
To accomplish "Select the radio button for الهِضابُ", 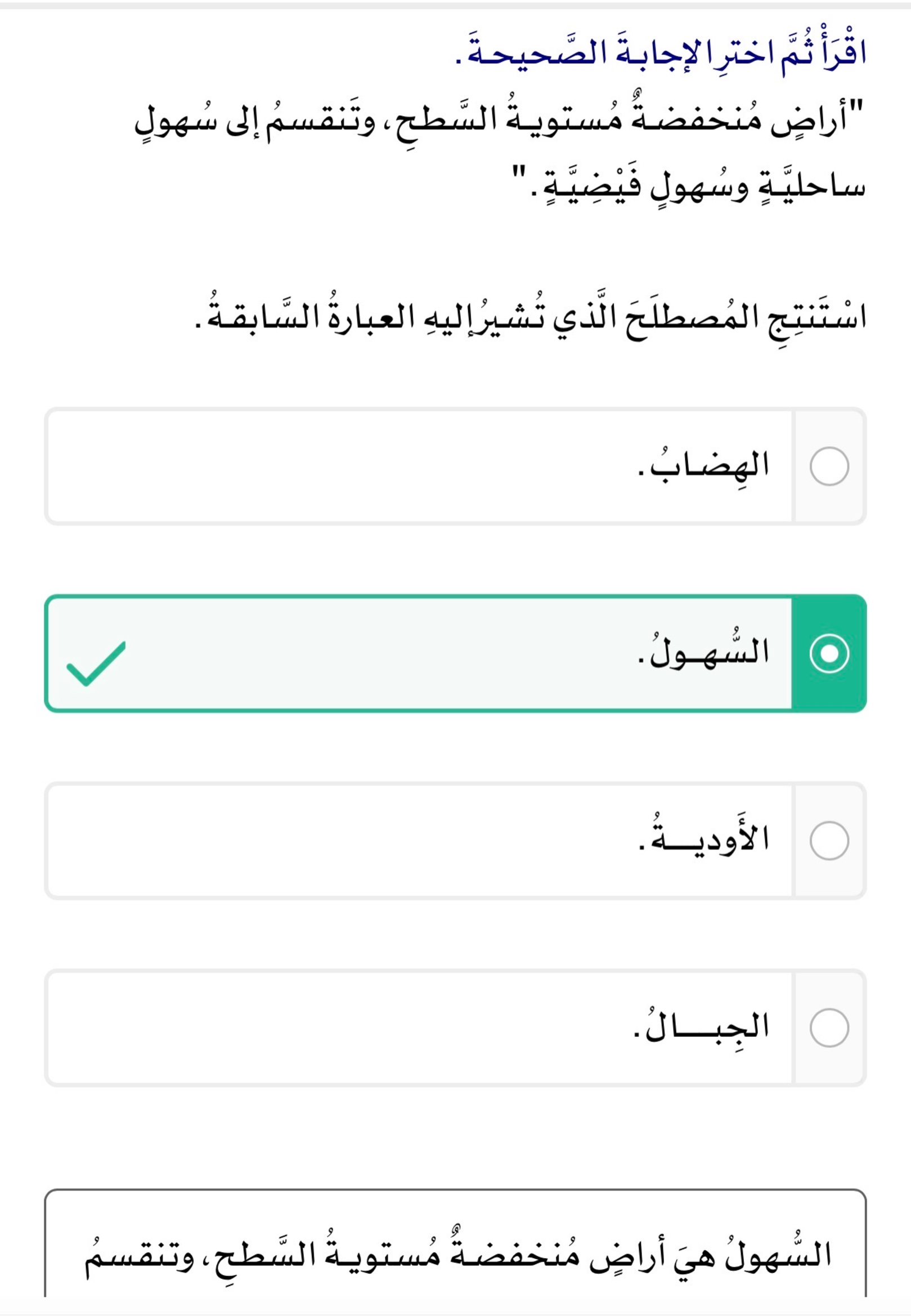I will click(x=829, y=466).
